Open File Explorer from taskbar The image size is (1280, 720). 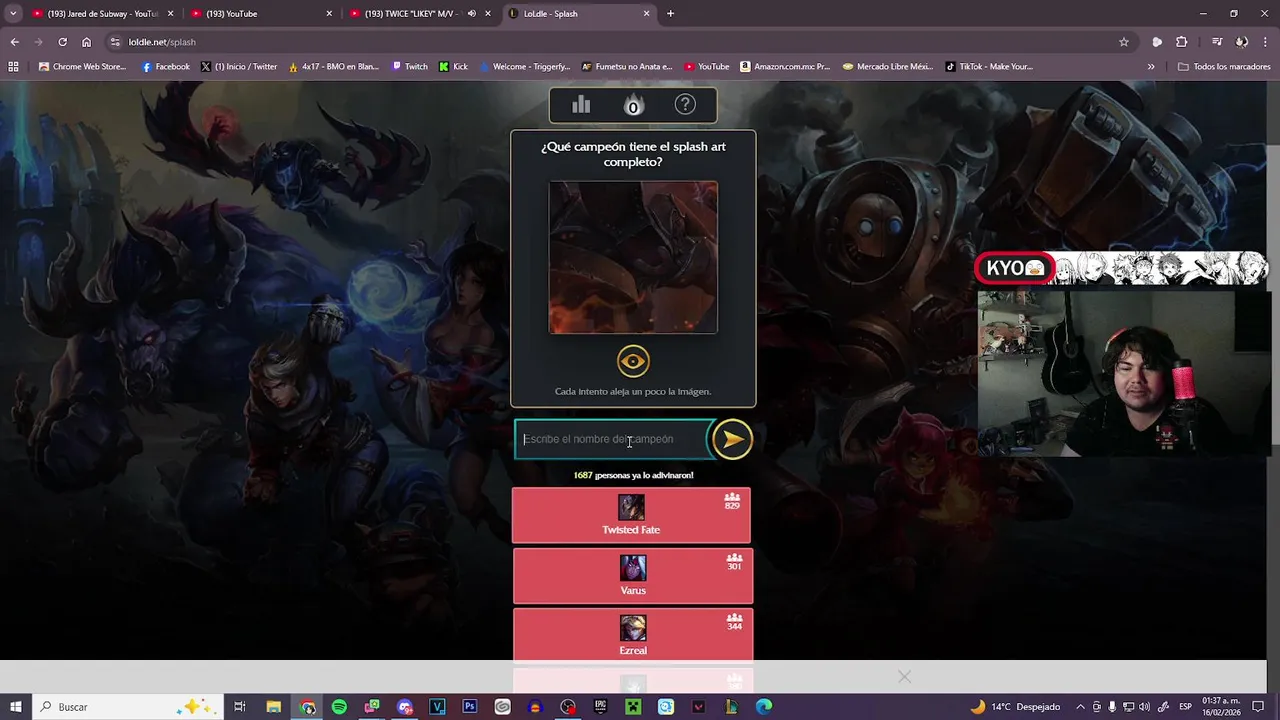click(273, 707)
